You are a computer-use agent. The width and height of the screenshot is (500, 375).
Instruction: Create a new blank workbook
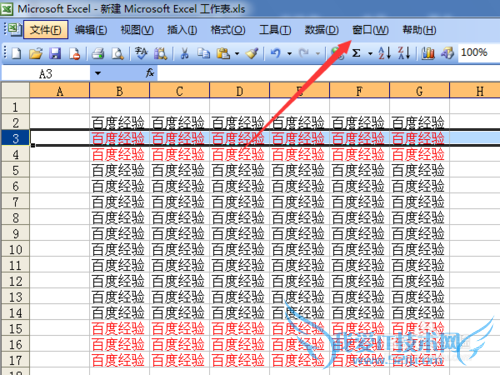(16, 53)
